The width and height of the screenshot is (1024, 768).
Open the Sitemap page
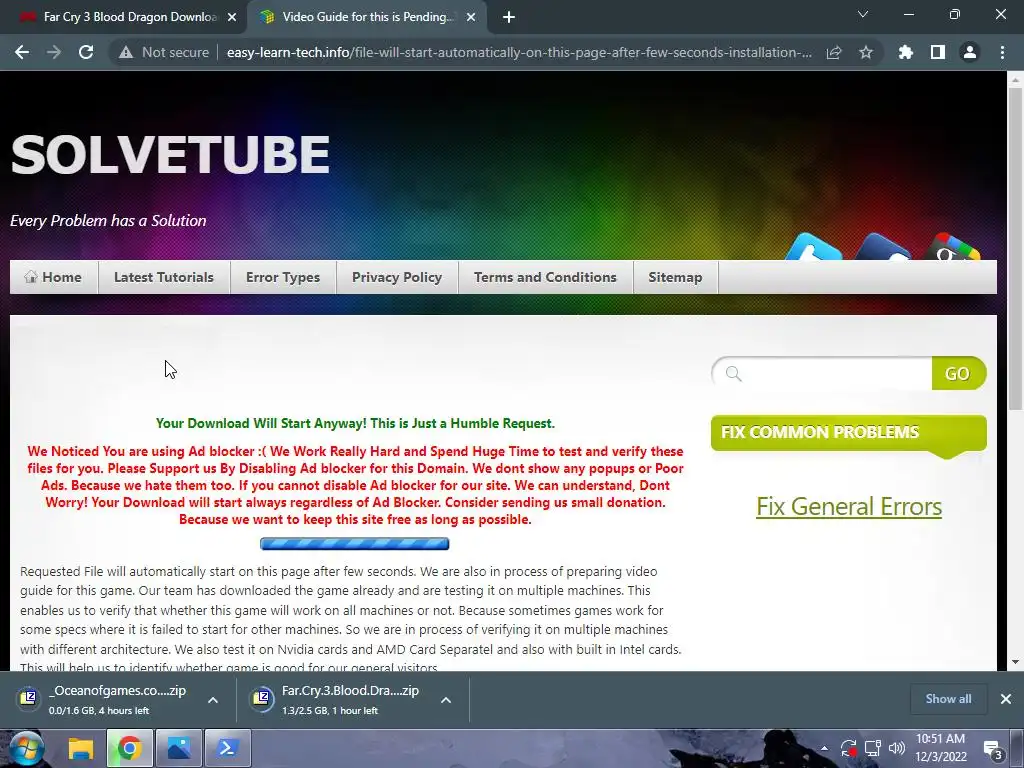(675, 277)
